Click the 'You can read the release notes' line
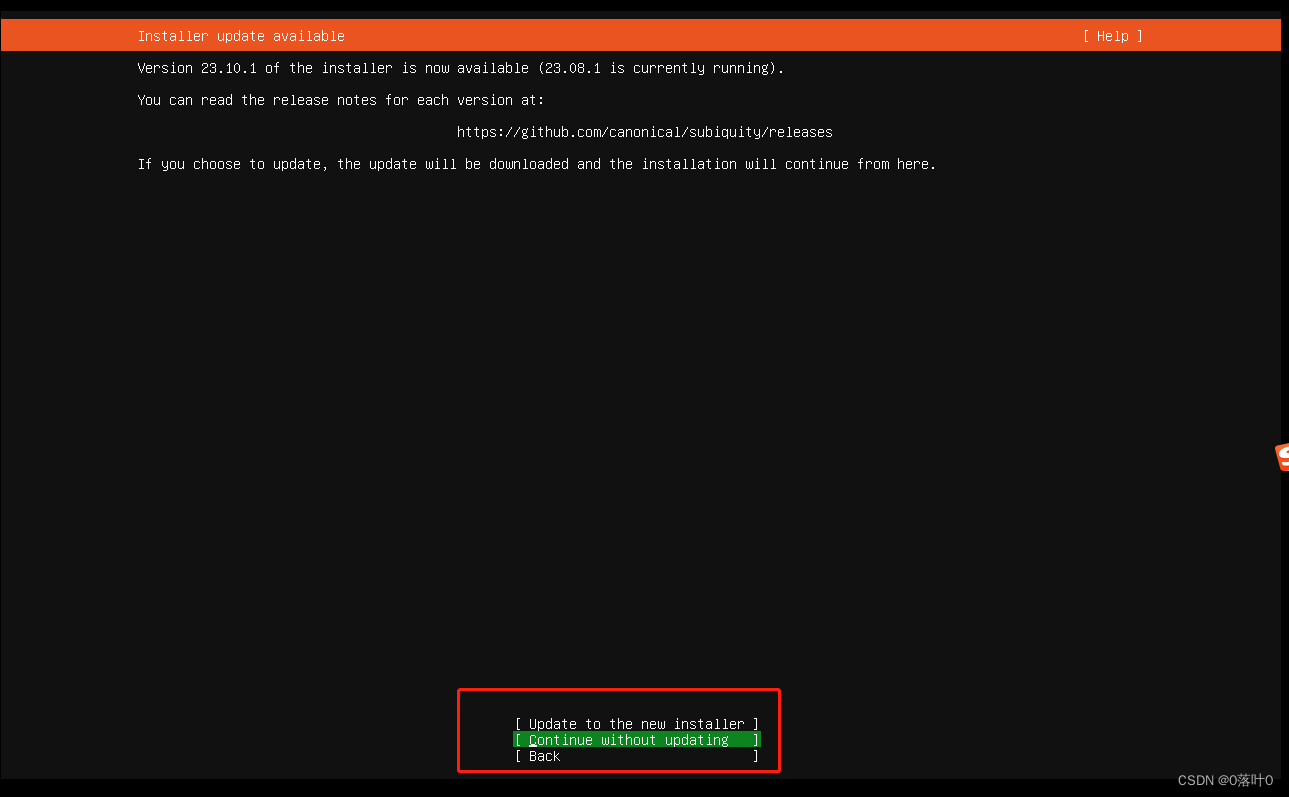The width and height of the screenshot is (1289, 797). (x=341, y=100)
